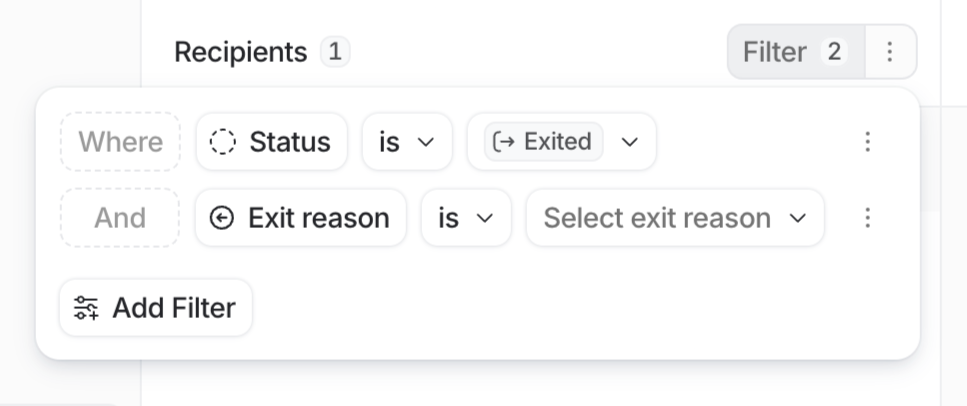Screen dimensions: 967x406
Task: Click the Exit reason field selector
Action: coord(300,218)
